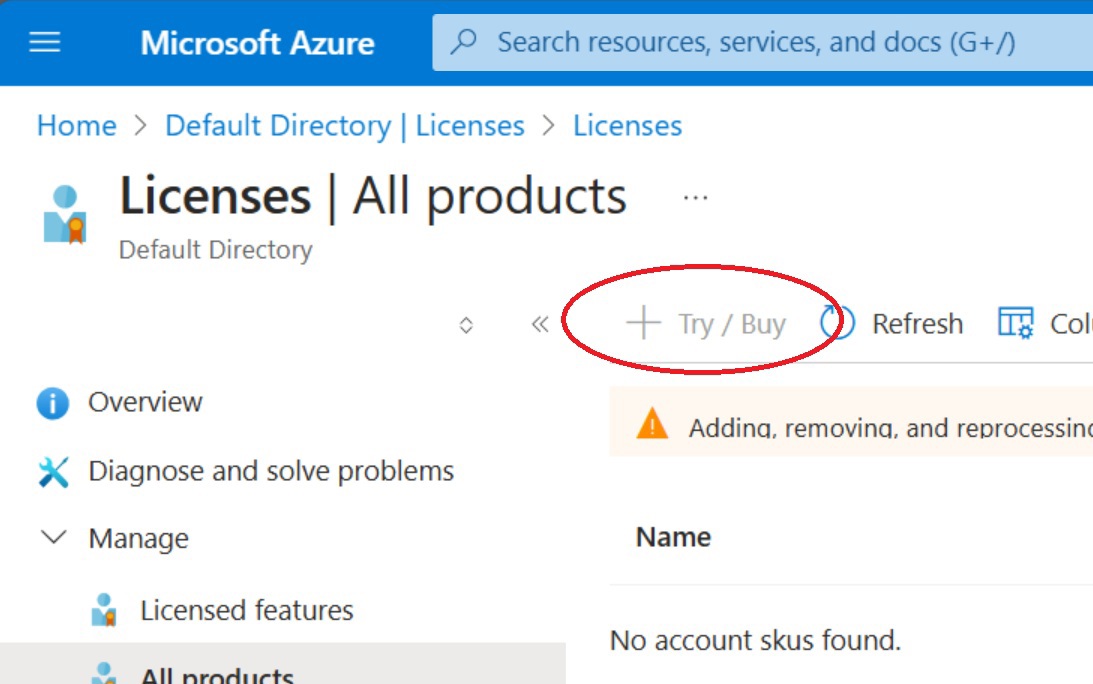Click the Name column header
The height and width of the screenshot is (684, 1093).
click(x=673, y=537)
